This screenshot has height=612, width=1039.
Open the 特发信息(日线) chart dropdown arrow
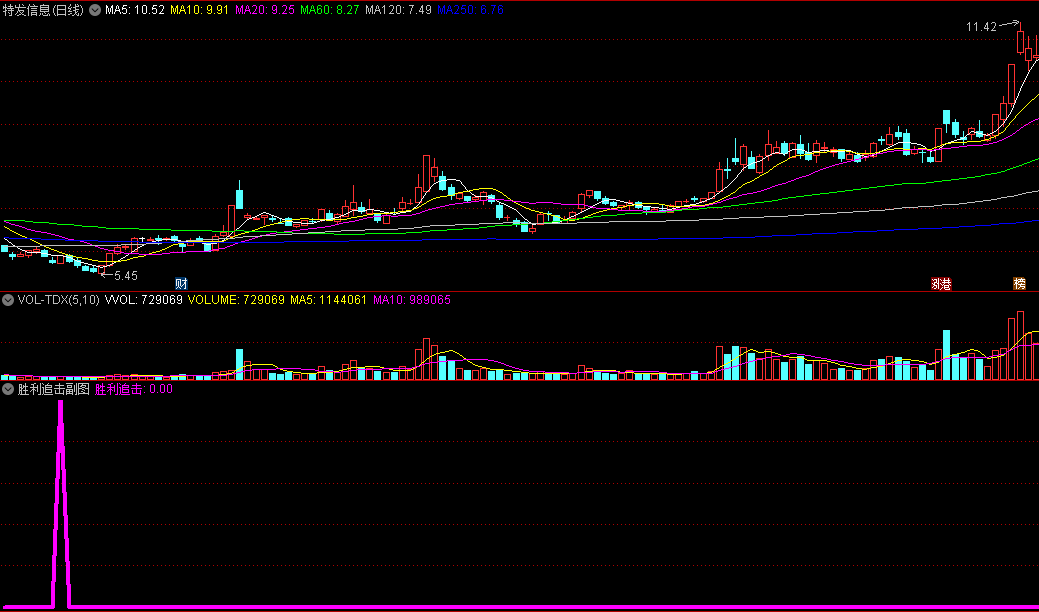95,10
